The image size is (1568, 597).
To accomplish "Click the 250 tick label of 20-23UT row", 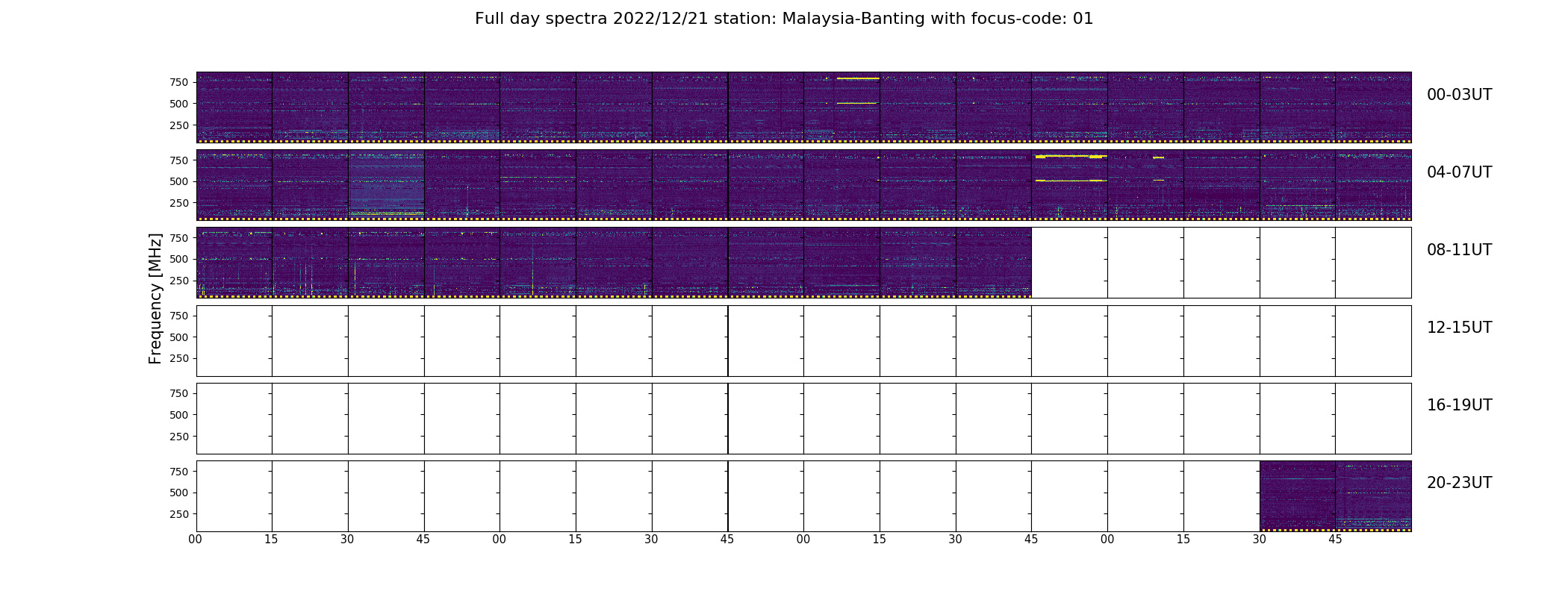I will [x=178, y=514].
